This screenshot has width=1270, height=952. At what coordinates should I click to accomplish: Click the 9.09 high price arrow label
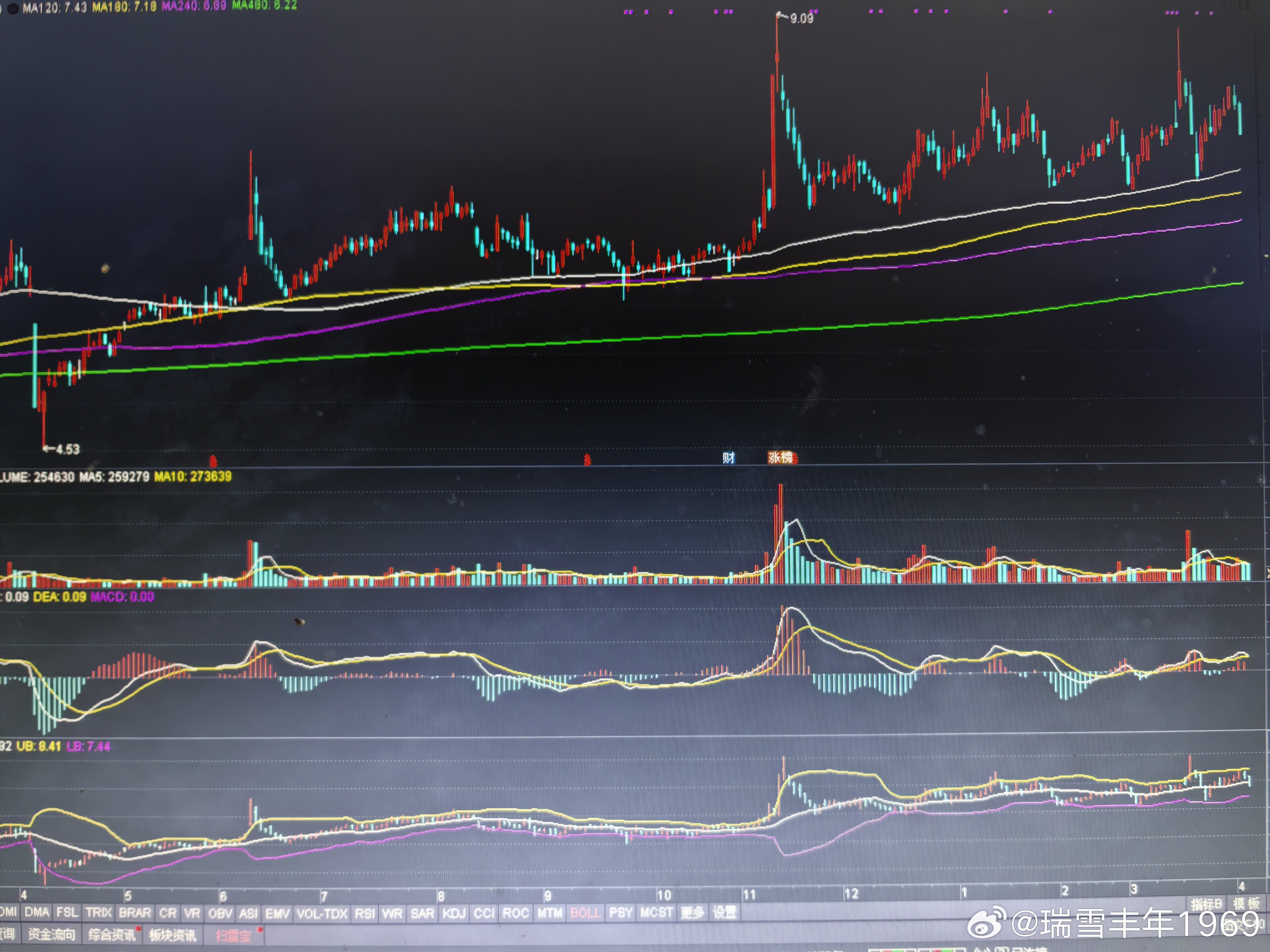point(800,18)
